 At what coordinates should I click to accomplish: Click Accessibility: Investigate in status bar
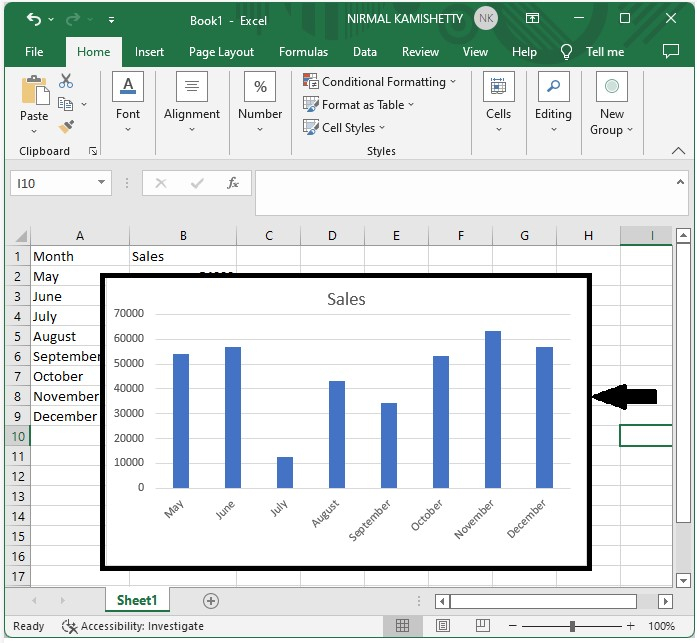(x=133, y=626)
